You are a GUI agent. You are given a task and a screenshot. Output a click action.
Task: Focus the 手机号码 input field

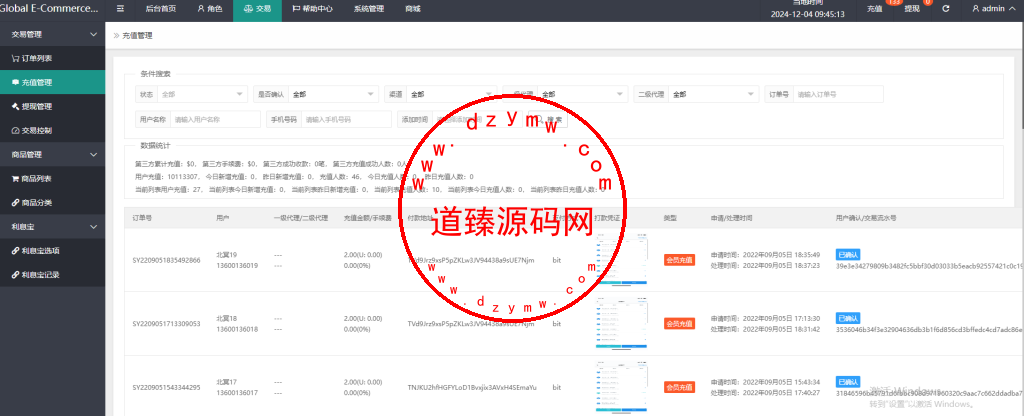346,120
